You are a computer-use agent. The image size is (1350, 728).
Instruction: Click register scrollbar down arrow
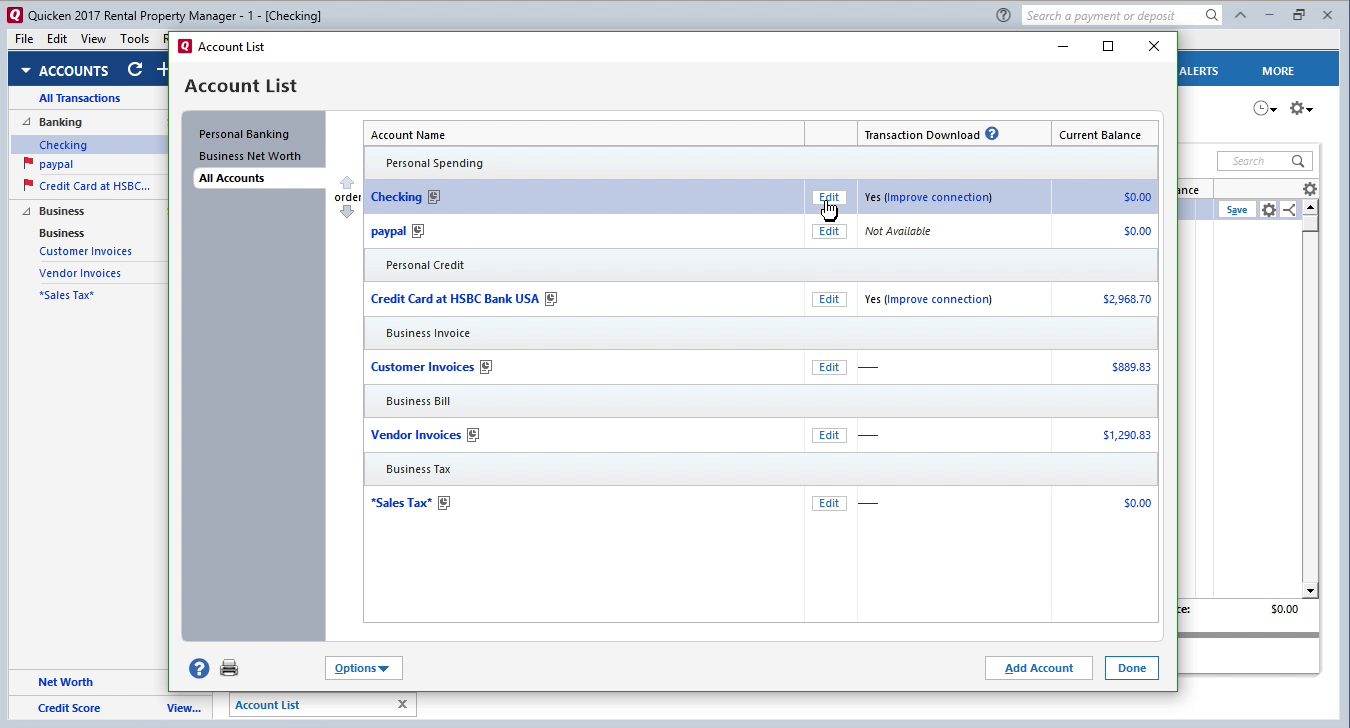[x=1311, y=590]
